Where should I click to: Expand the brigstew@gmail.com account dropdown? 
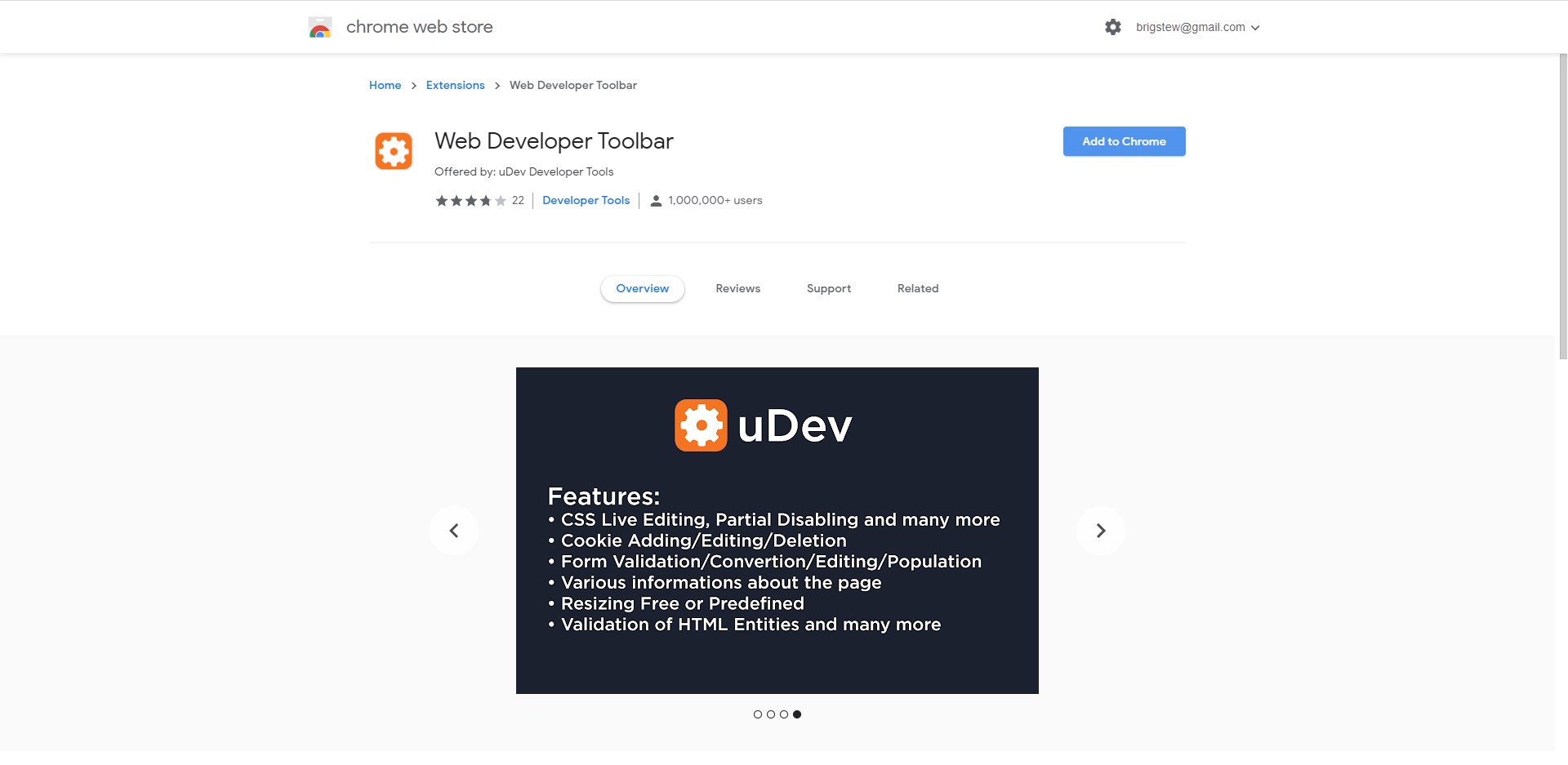pyautogui.click(x=1198, y=27)
